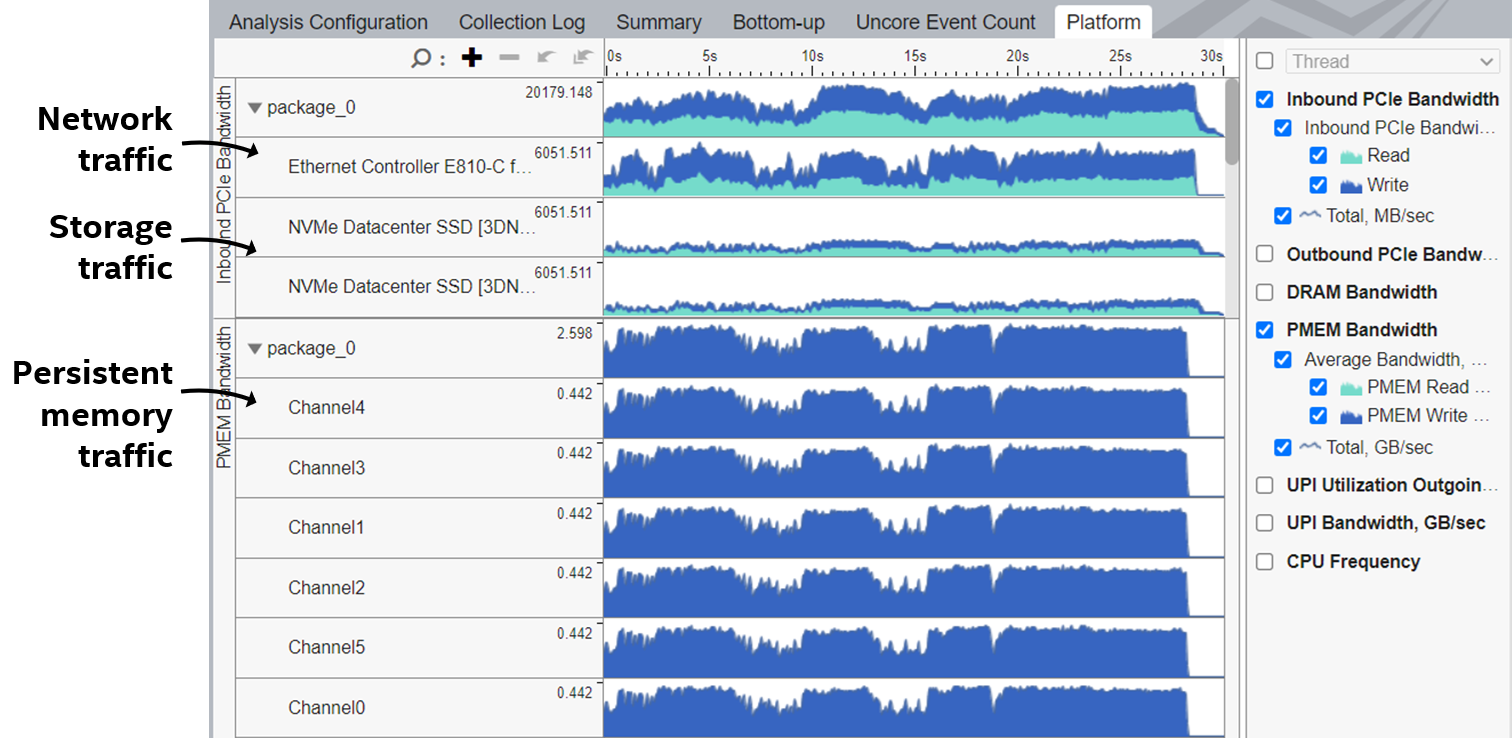Zoom in with the plus icon
The height and width of the screenshot is (738, 1512).
click(472, 58)
